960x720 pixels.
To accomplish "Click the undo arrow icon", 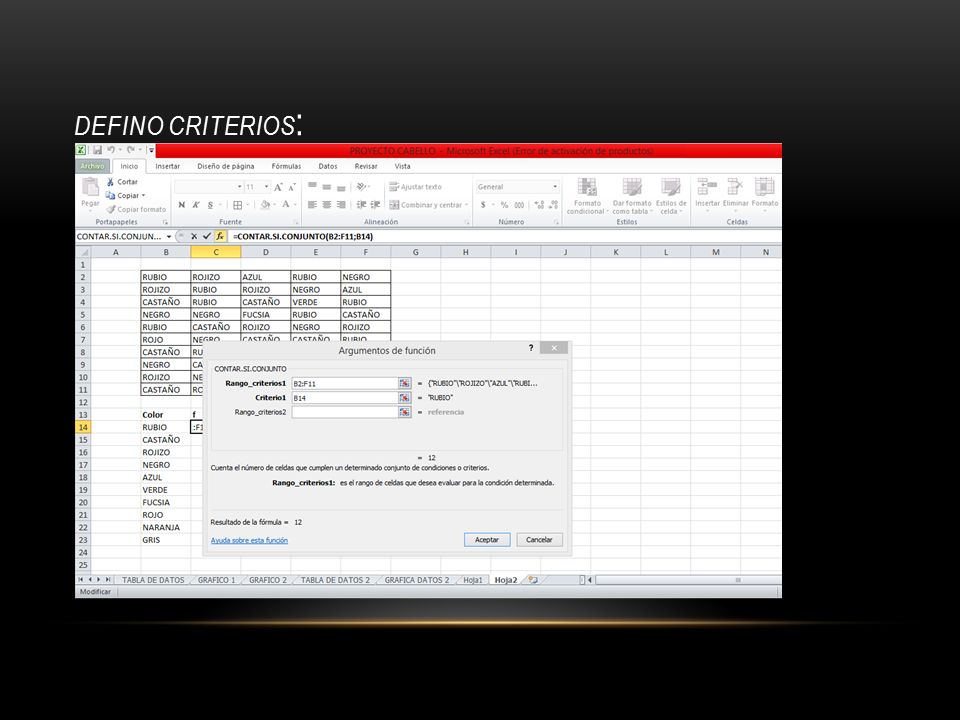I will click(x=111, y=150).
